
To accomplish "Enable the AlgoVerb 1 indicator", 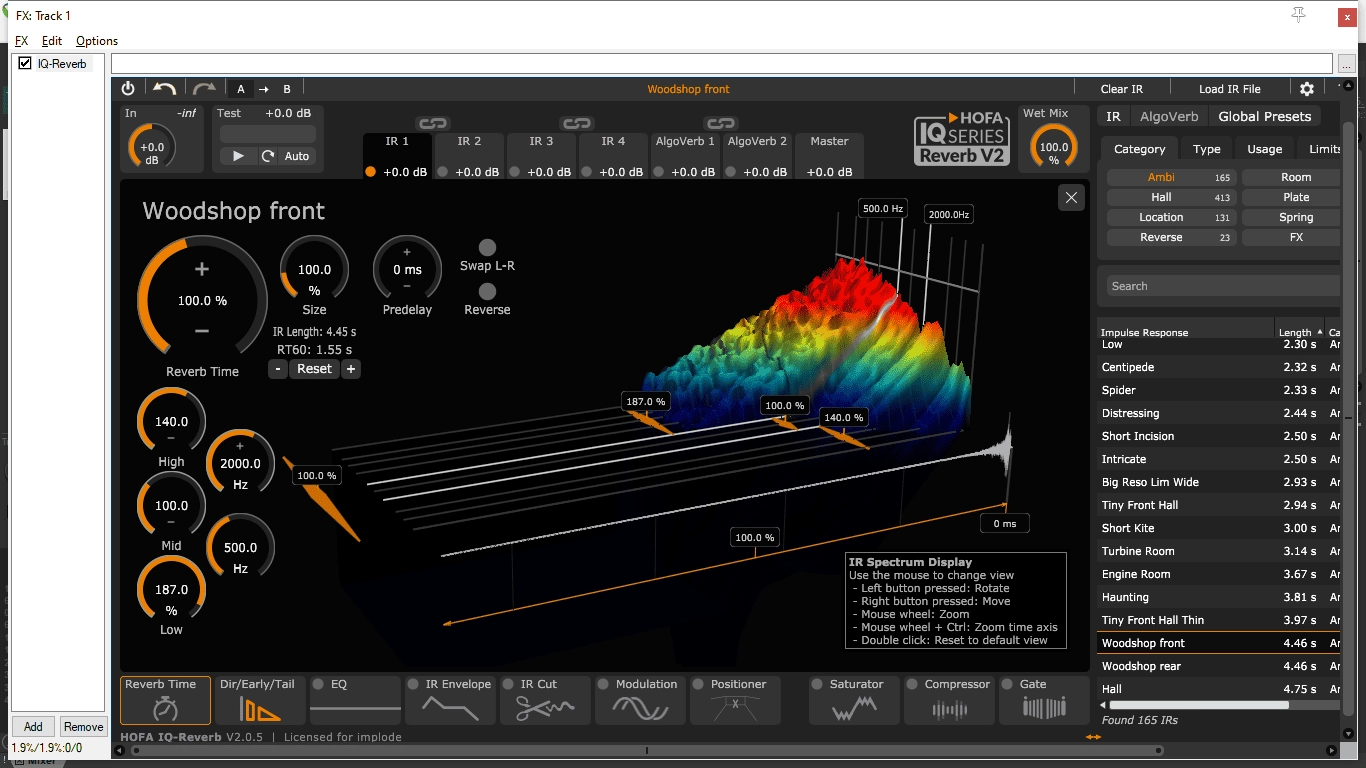I will point(659,172).
